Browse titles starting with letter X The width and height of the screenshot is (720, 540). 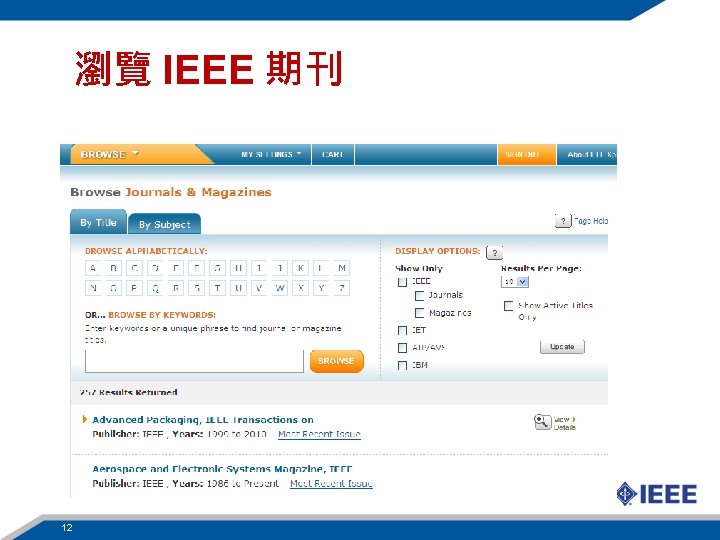pos(300,288)
